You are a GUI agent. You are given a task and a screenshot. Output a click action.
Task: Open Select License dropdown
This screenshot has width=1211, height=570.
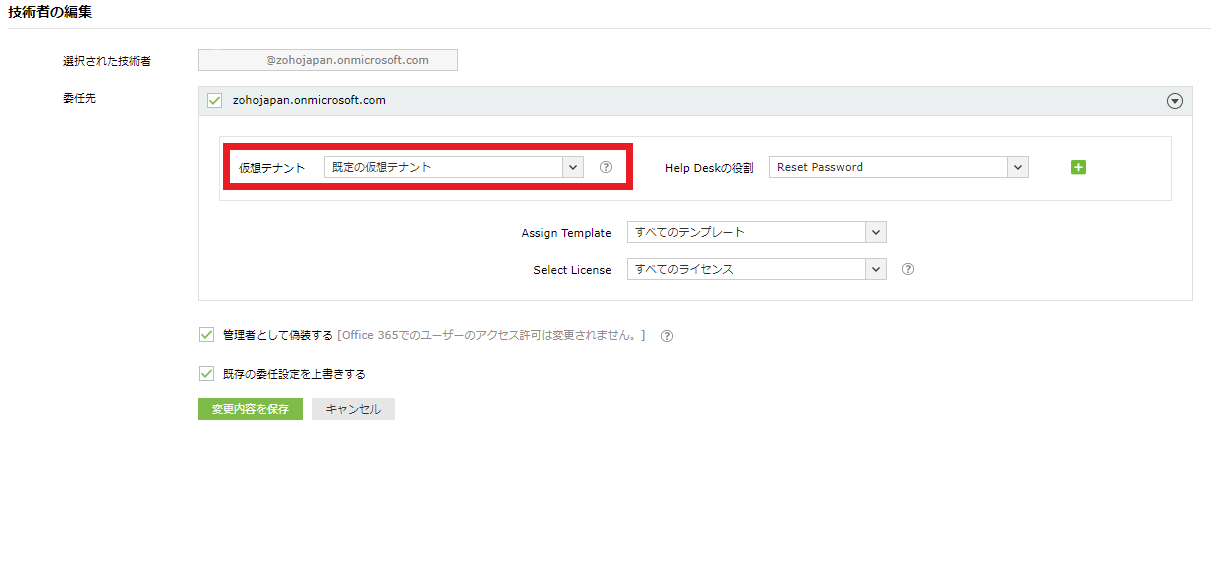click(756, 269)
